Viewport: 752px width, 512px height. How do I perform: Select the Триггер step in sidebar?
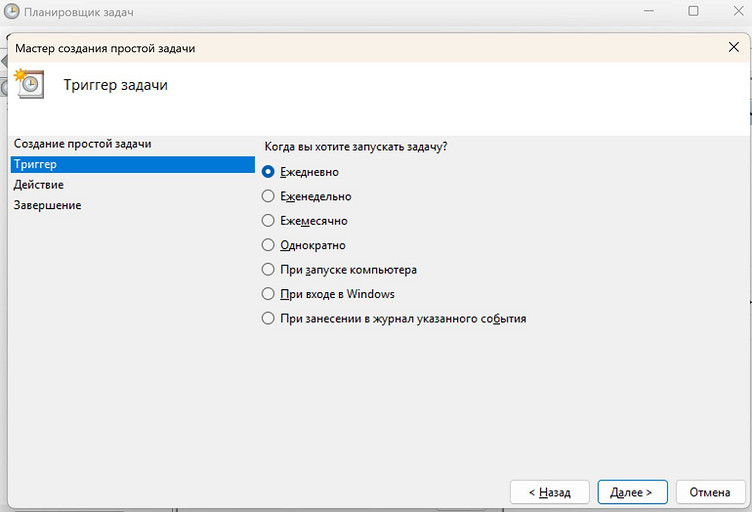click(132, 164)
